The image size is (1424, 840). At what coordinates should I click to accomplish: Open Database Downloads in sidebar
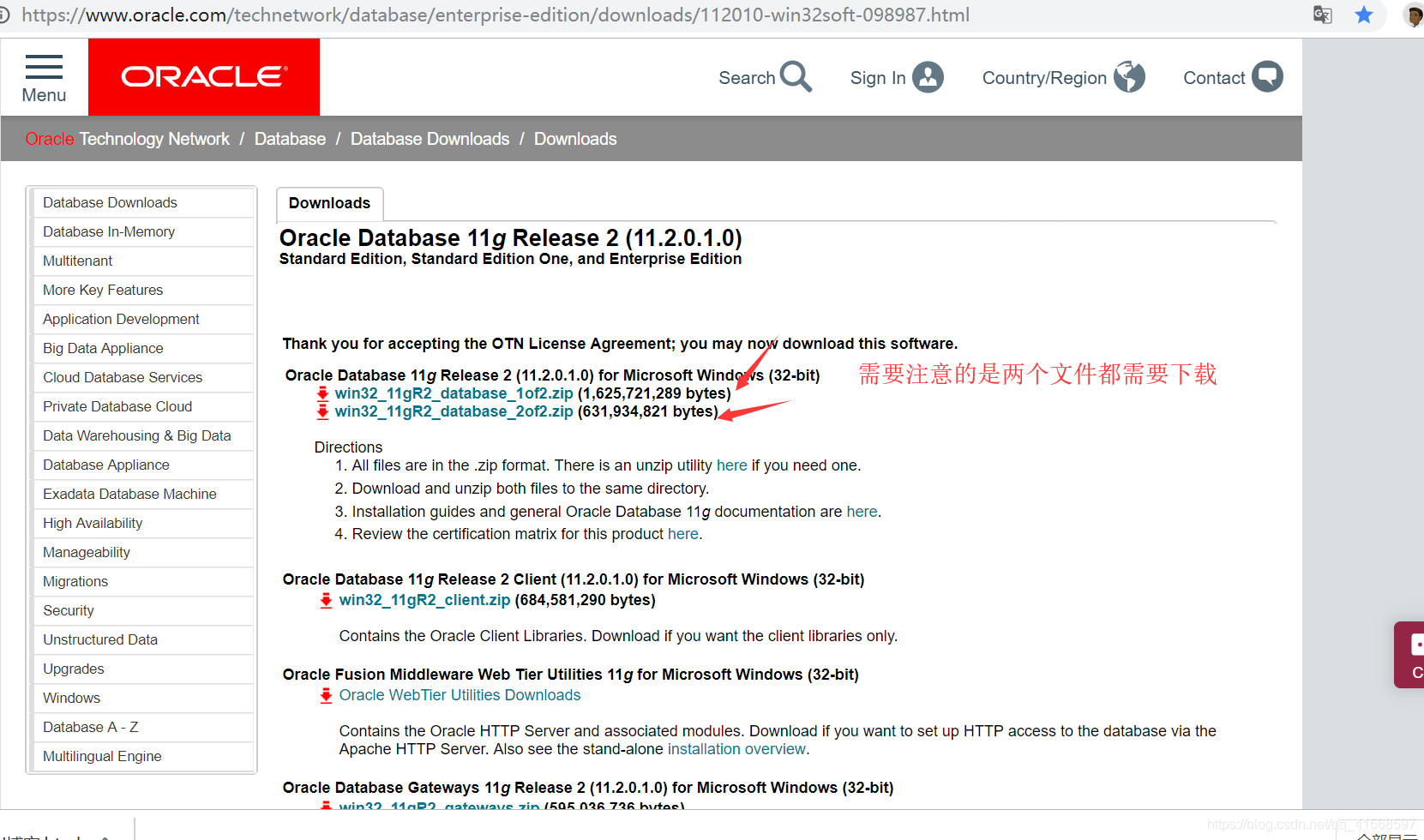tap(143, 203)
